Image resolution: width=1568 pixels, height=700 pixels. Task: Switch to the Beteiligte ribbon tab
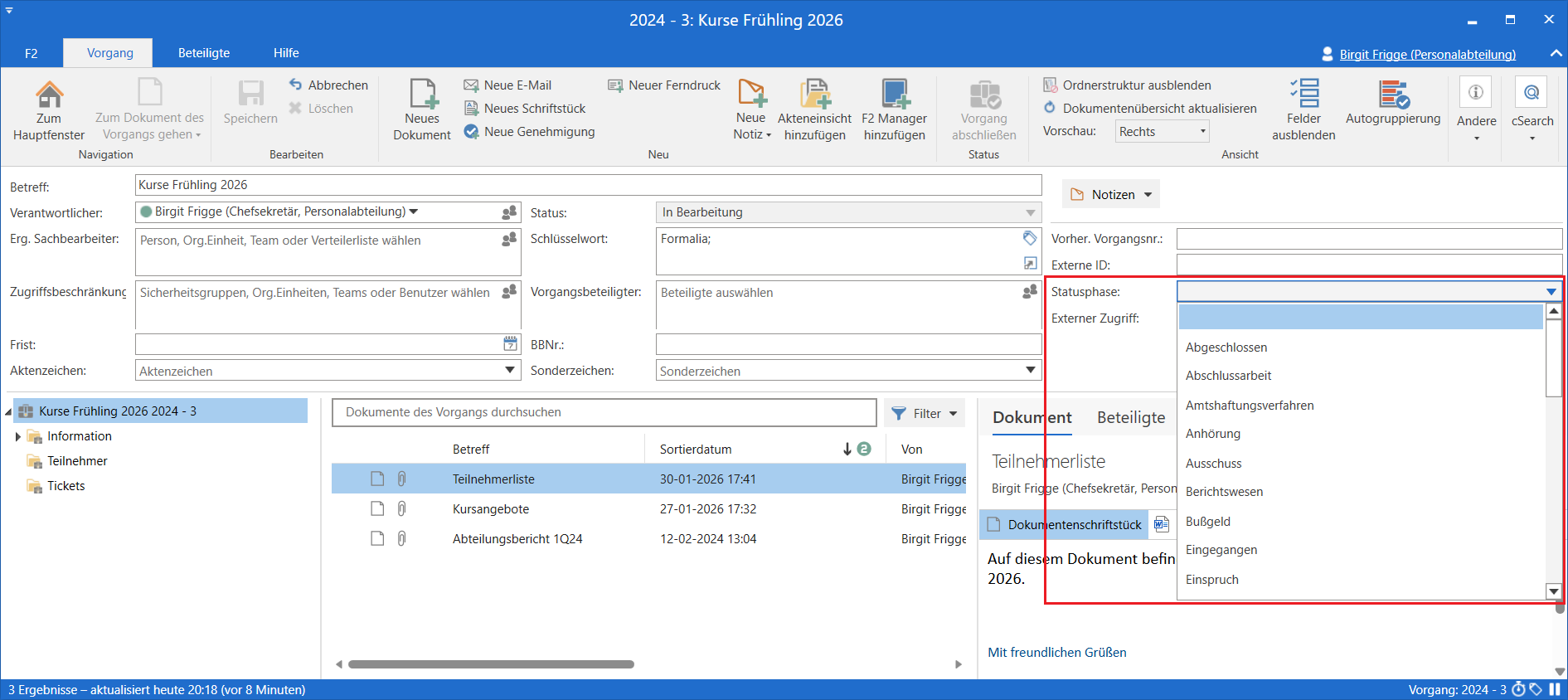click(204, 53)
